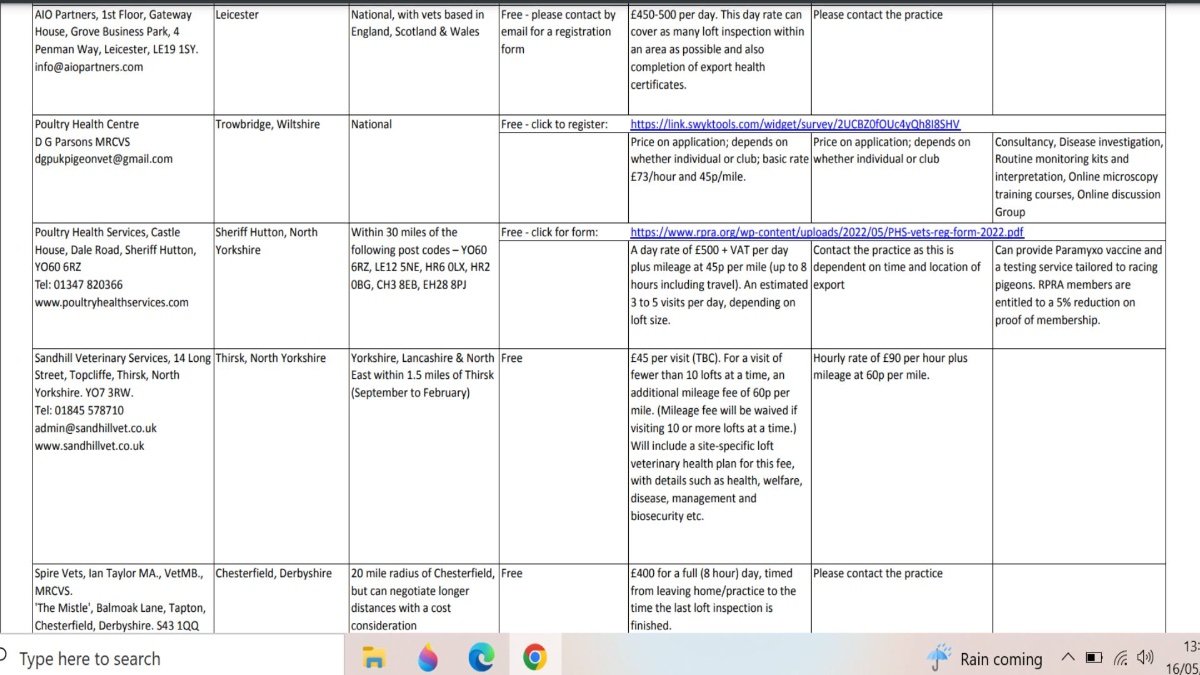Open the PHS vets registration form PDF link
Screen dimensions: 1200x675
click(827, 232)
